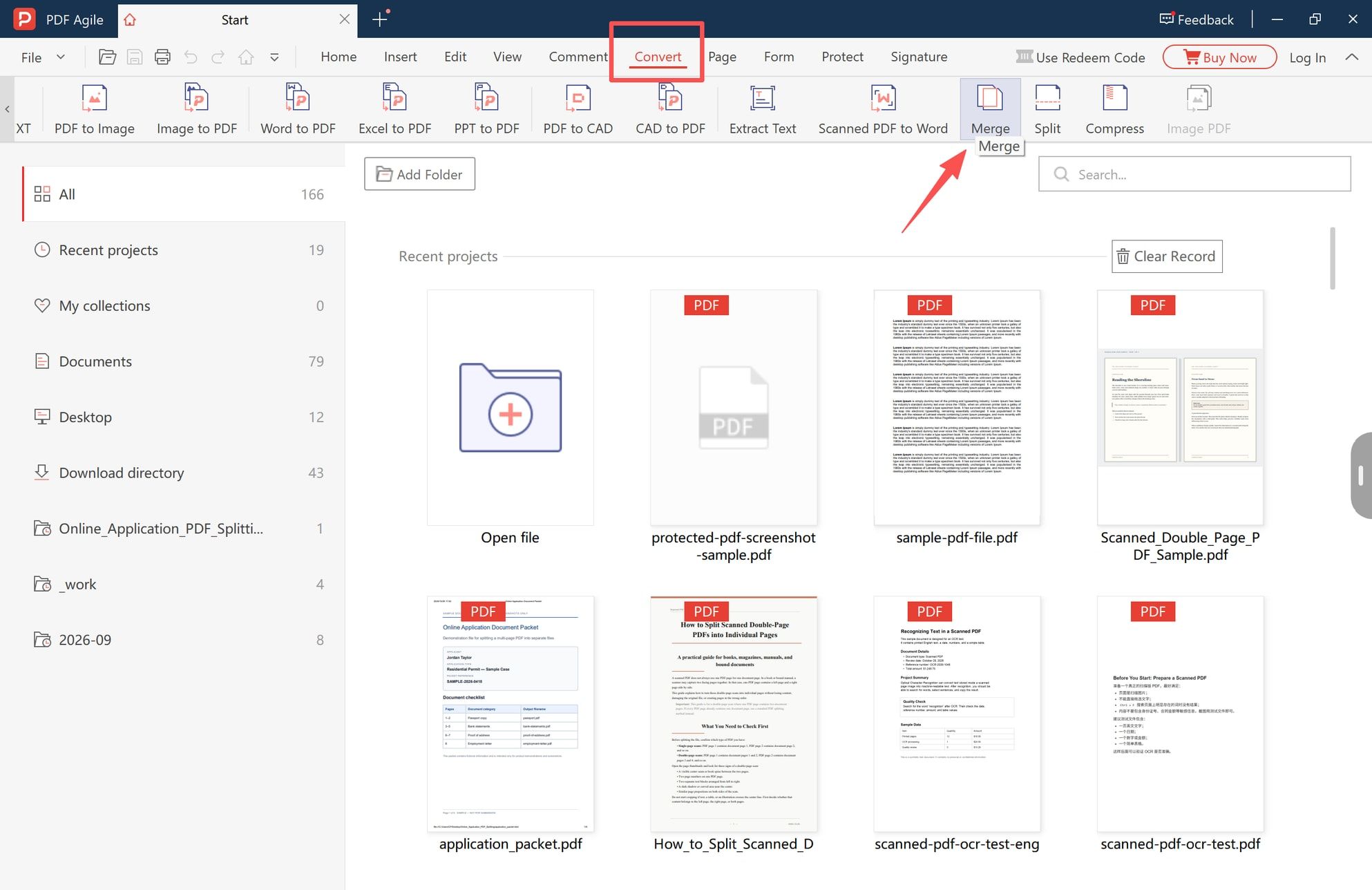Image resolution: width=1372 pixels, height=890 pixels.
Task: Select the Word to PDF tool
Action: click(x=298, y=109)
